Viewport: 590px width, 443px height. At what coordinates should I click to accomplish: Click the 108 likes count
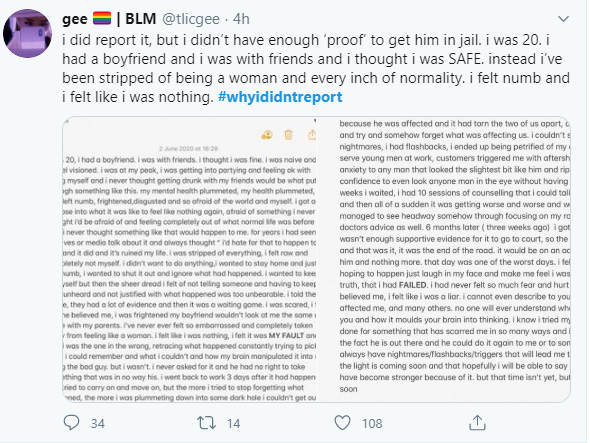tap(372, 423)
